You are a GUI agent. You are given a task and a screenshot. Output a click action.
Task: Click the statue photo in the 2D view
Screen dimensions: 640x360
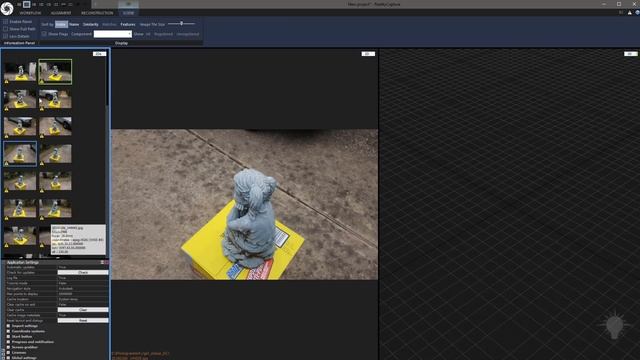pyautogui.click(x=245, y=204)
